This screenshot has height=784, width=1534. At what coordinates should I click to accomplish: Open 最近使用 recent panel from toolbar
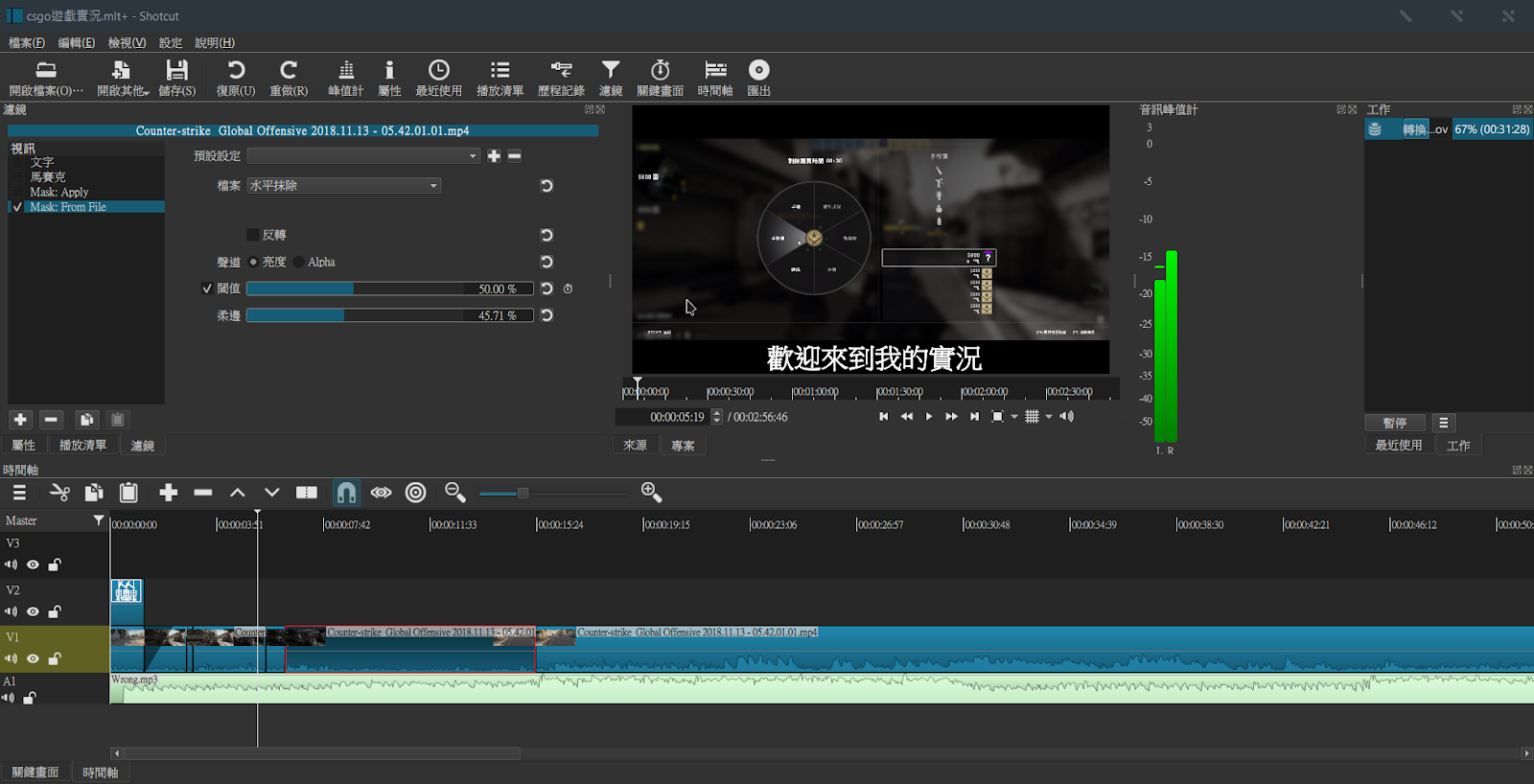pyautogui.click(x=439, y=78)
